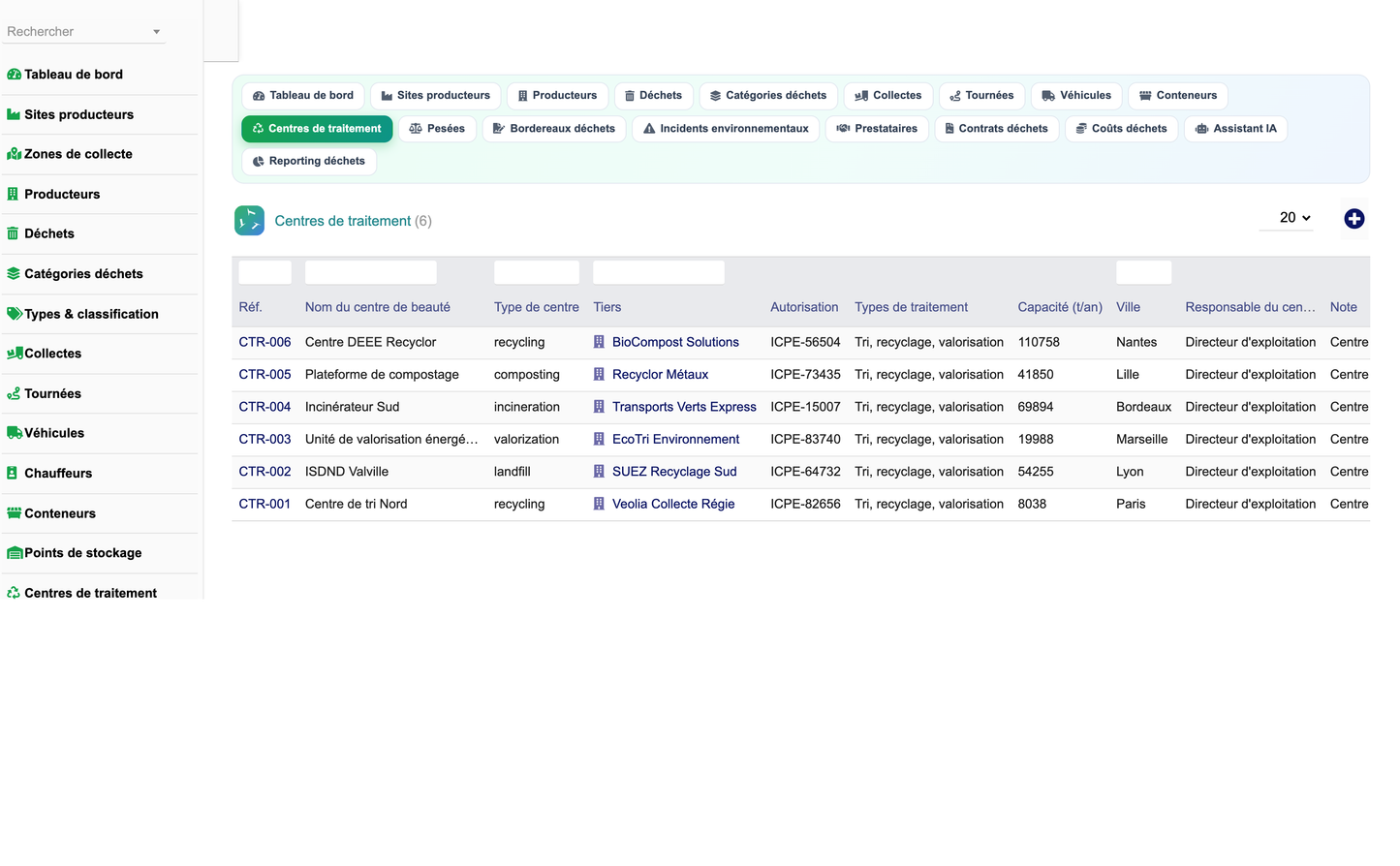This screenshot has height=866, width=1400.
Task: Click the Ville filter input field
Action: pos(1144,272)
